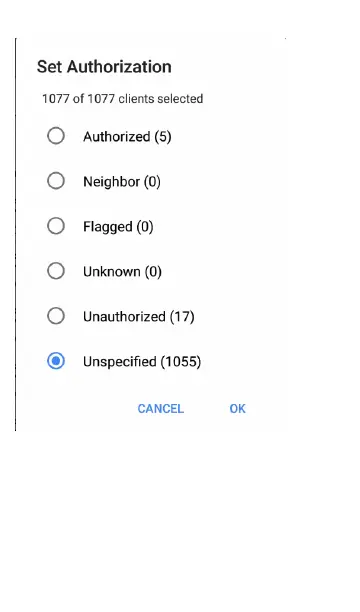Click the Unauthorized (17) option label
This screenshot has width=360, height=612.
tap(139, 316)
